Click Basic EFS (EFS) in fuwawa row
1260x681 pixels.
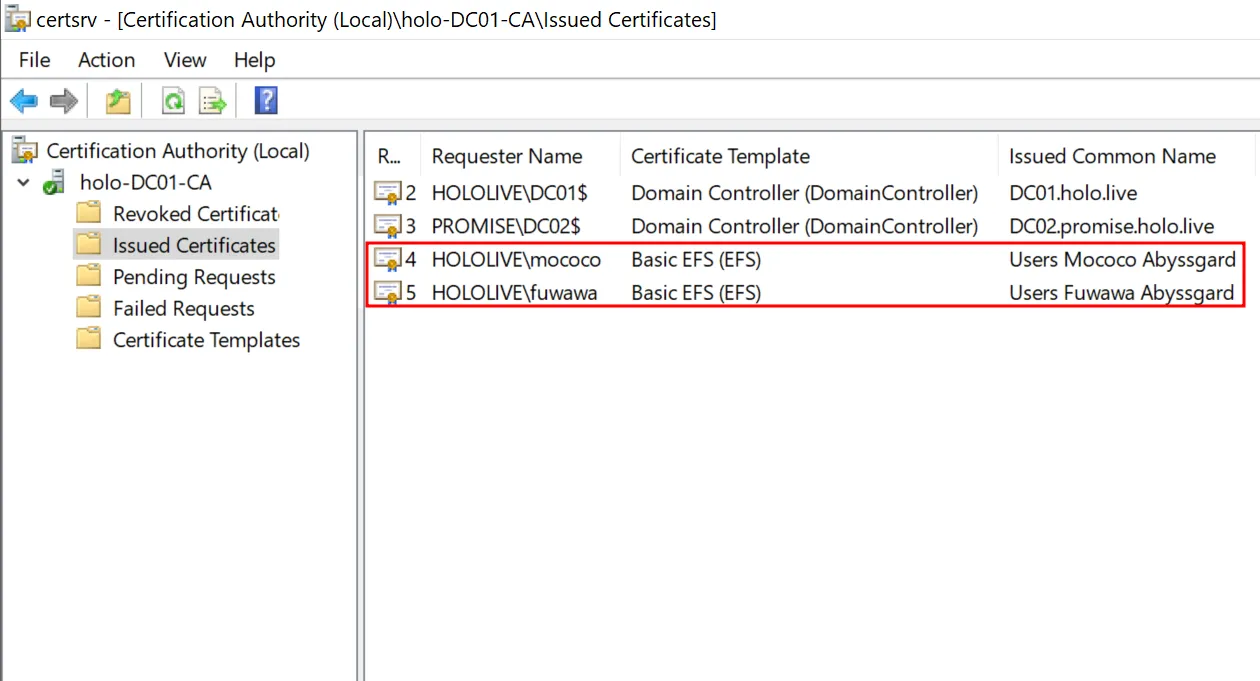coord(696,293)
